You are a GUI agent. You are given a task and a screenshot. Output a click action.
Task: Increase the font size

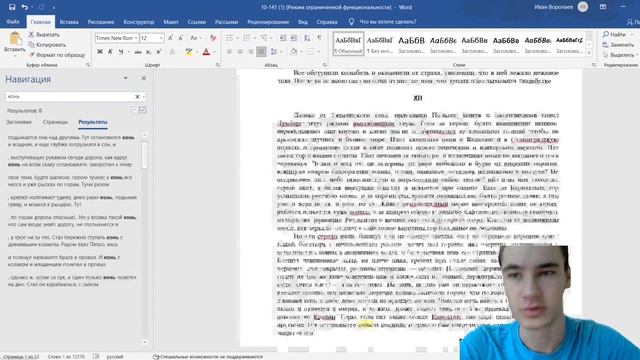coord(171,38)
